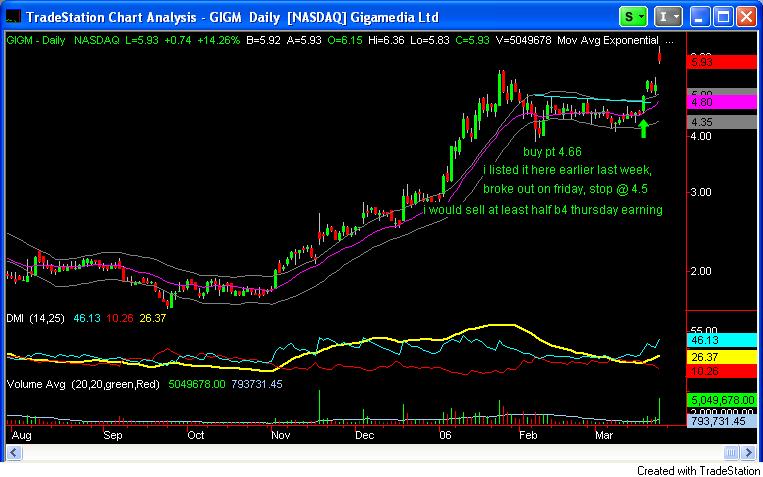Click the 'O=6.15' open value
This screenshot has height=477, width=763.
click(345, 41)
